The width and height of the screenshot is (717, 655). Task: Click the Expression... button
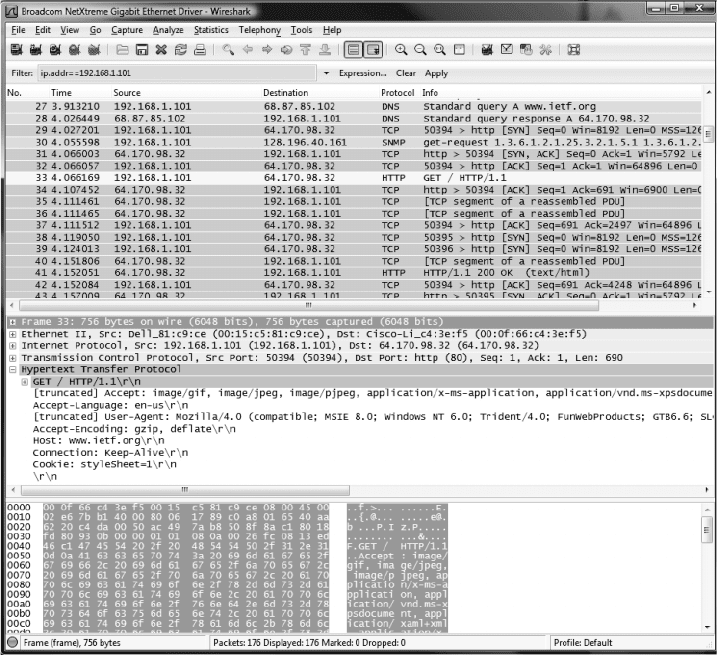tap(362, 73)
